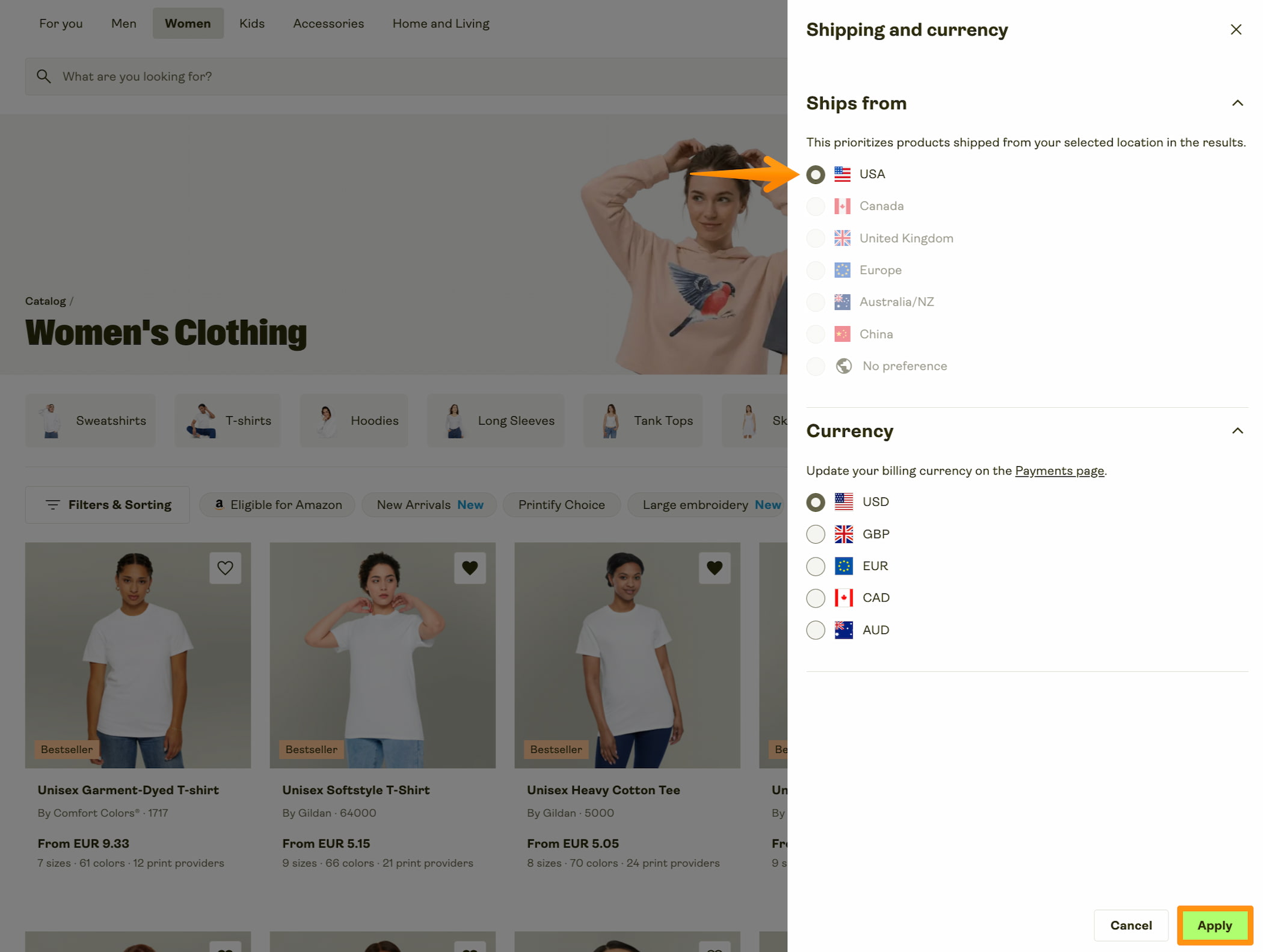Choose No preference shipping option
The height and width of the screenshot is (952, 1263).
pos(815,366)
